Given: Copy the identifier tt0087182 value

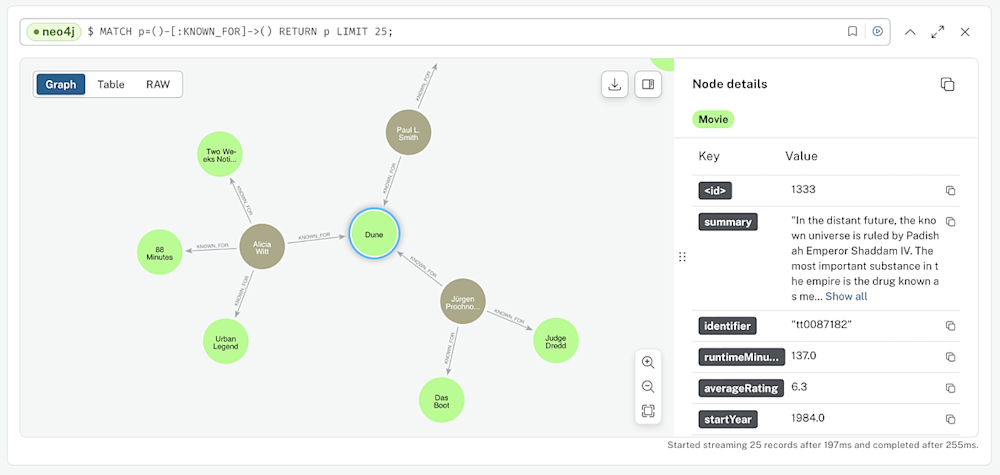Looking at the screenshot, I should [x=950, y=326].
